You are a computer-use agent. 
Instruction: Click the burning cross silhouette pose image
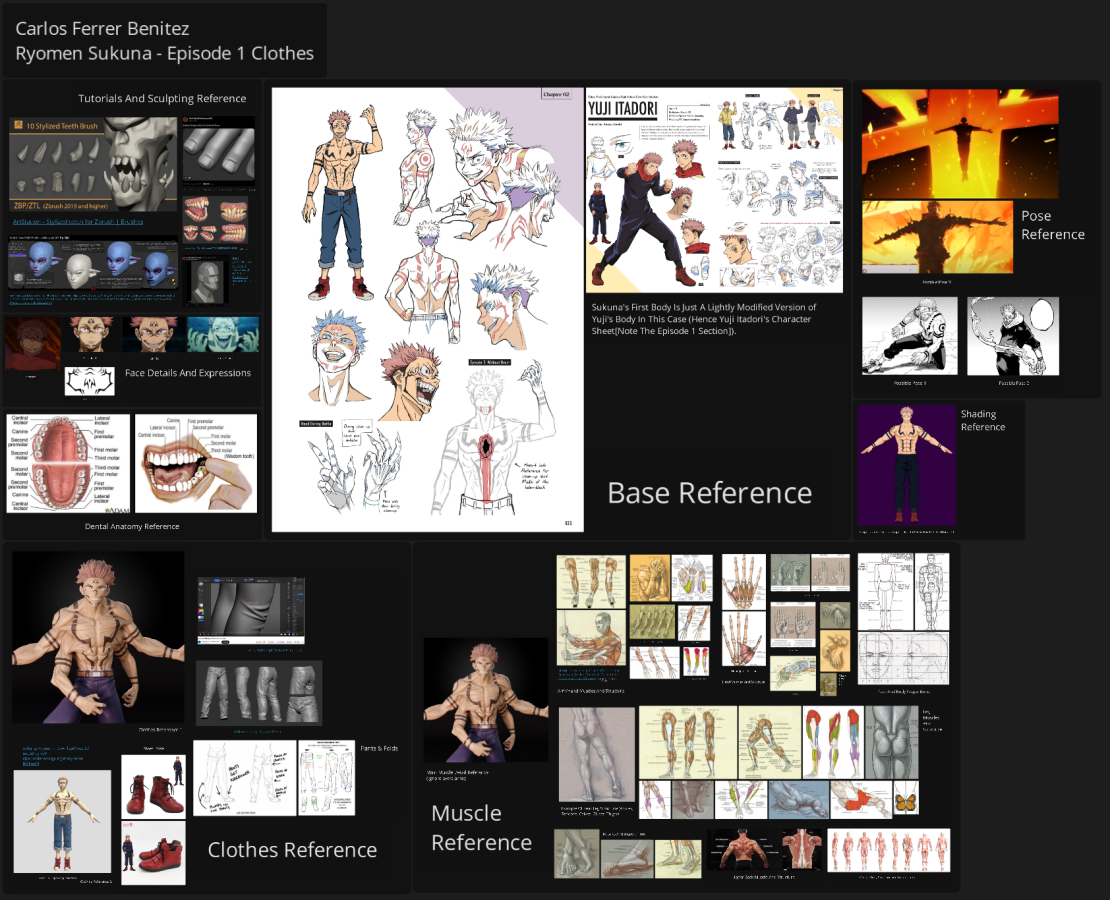[x=960, y=144]
